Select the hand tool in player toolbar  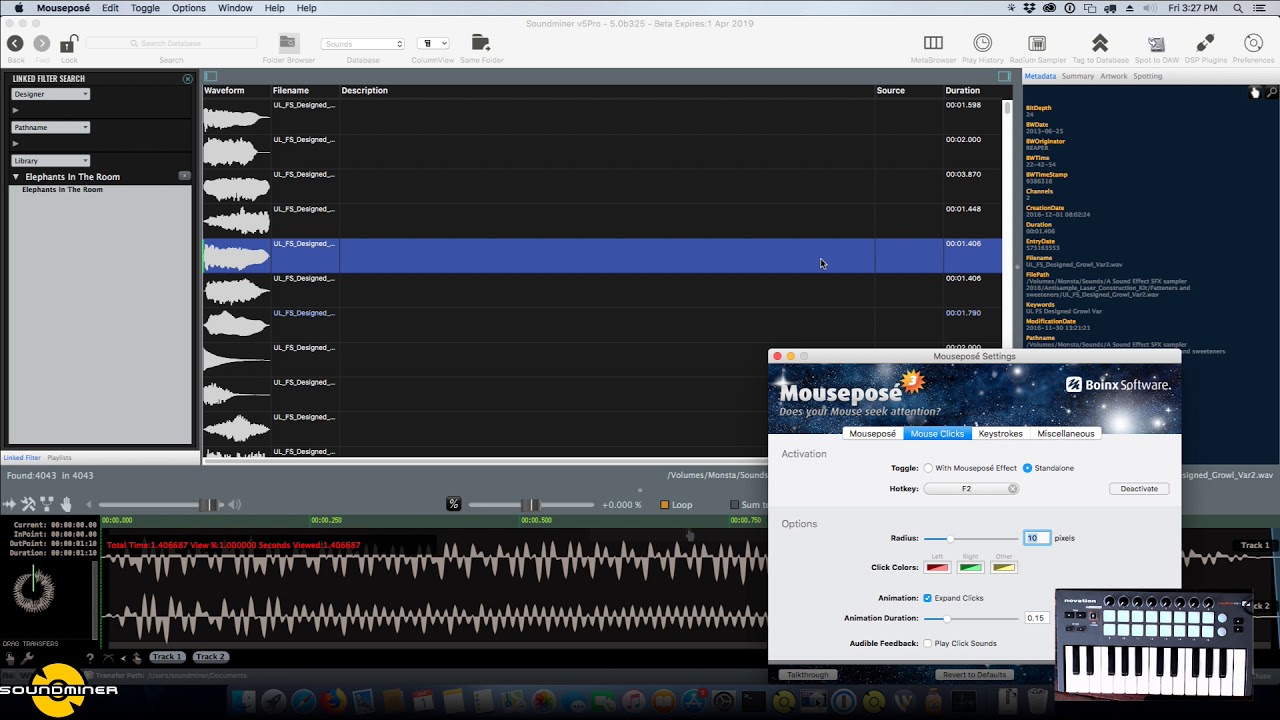[66, 504]
